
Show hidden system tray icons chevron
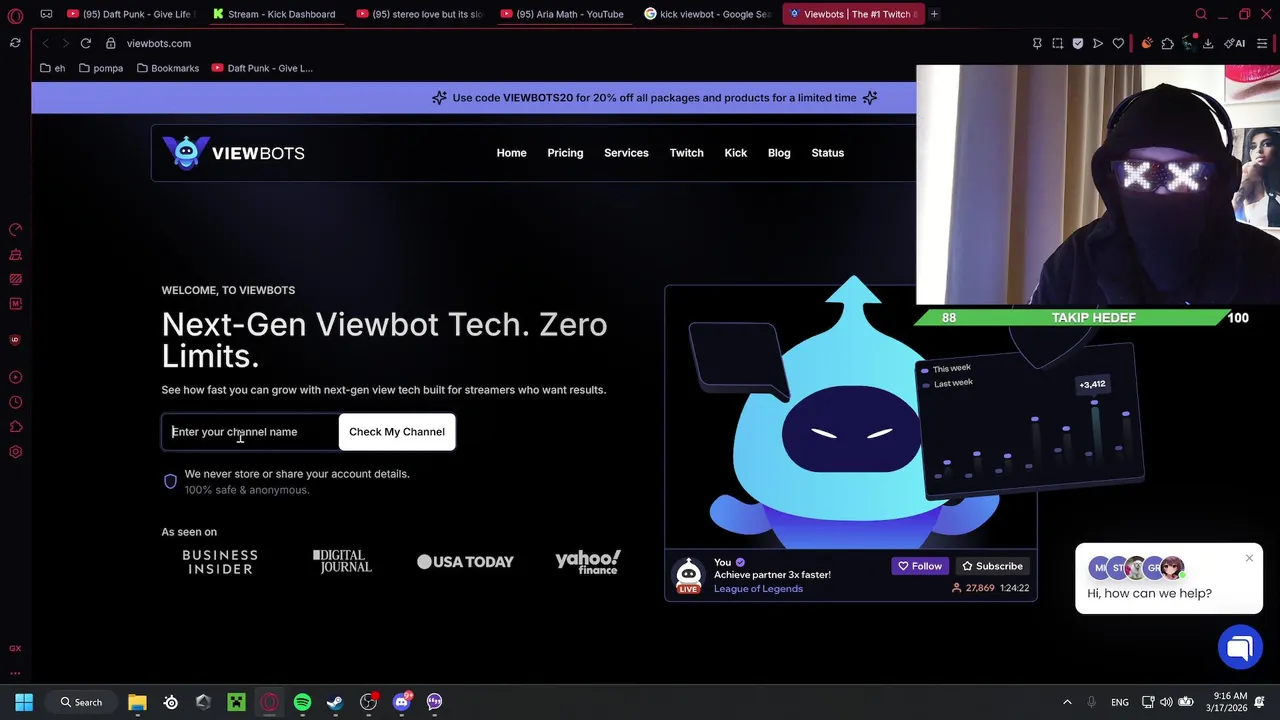[x=1067, y=702]
